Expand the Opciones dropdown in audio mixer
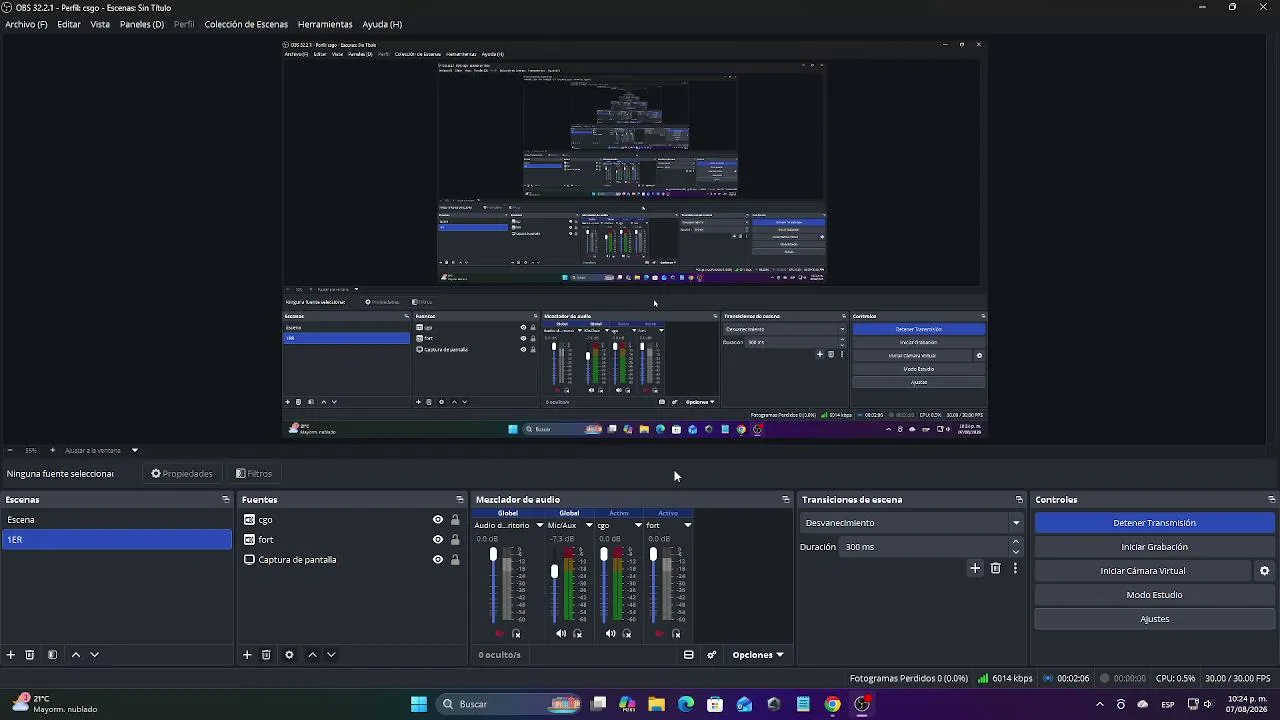 click(757, 655)
